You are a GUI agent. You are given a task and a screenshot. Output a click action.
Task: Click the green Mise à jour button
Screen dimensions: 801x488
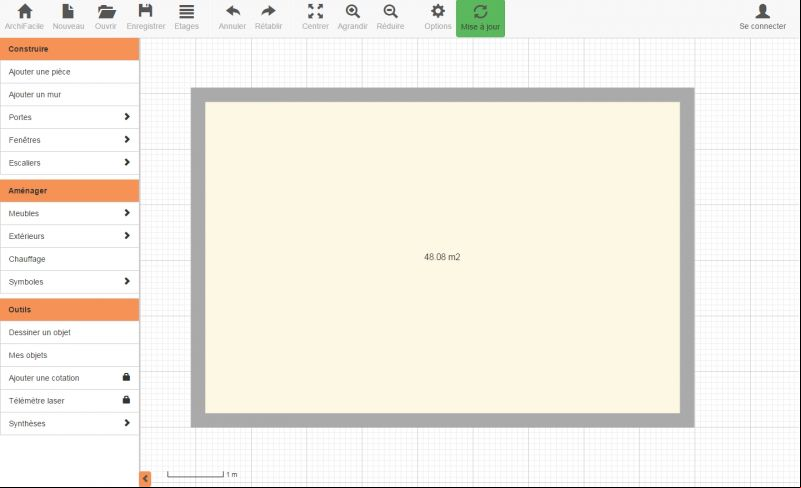coord(480,18)
